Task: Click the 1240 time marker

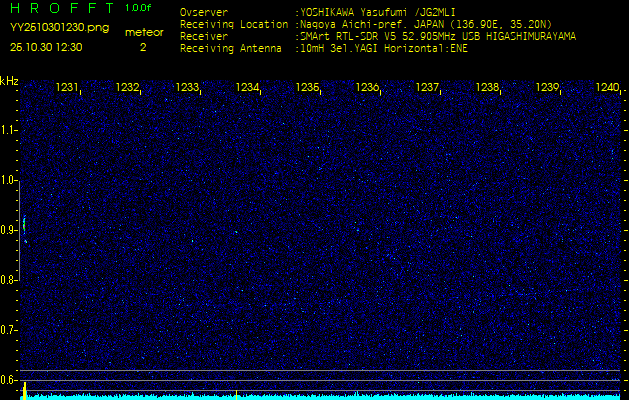Action: pos(606,88)
